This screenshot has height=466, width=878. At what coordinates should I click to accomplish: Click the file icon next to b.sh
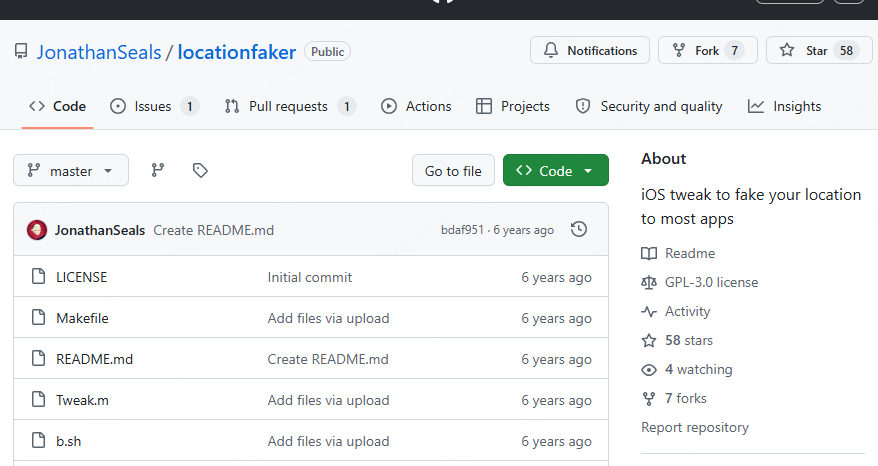pyautogui.click(x=38, y=440)
